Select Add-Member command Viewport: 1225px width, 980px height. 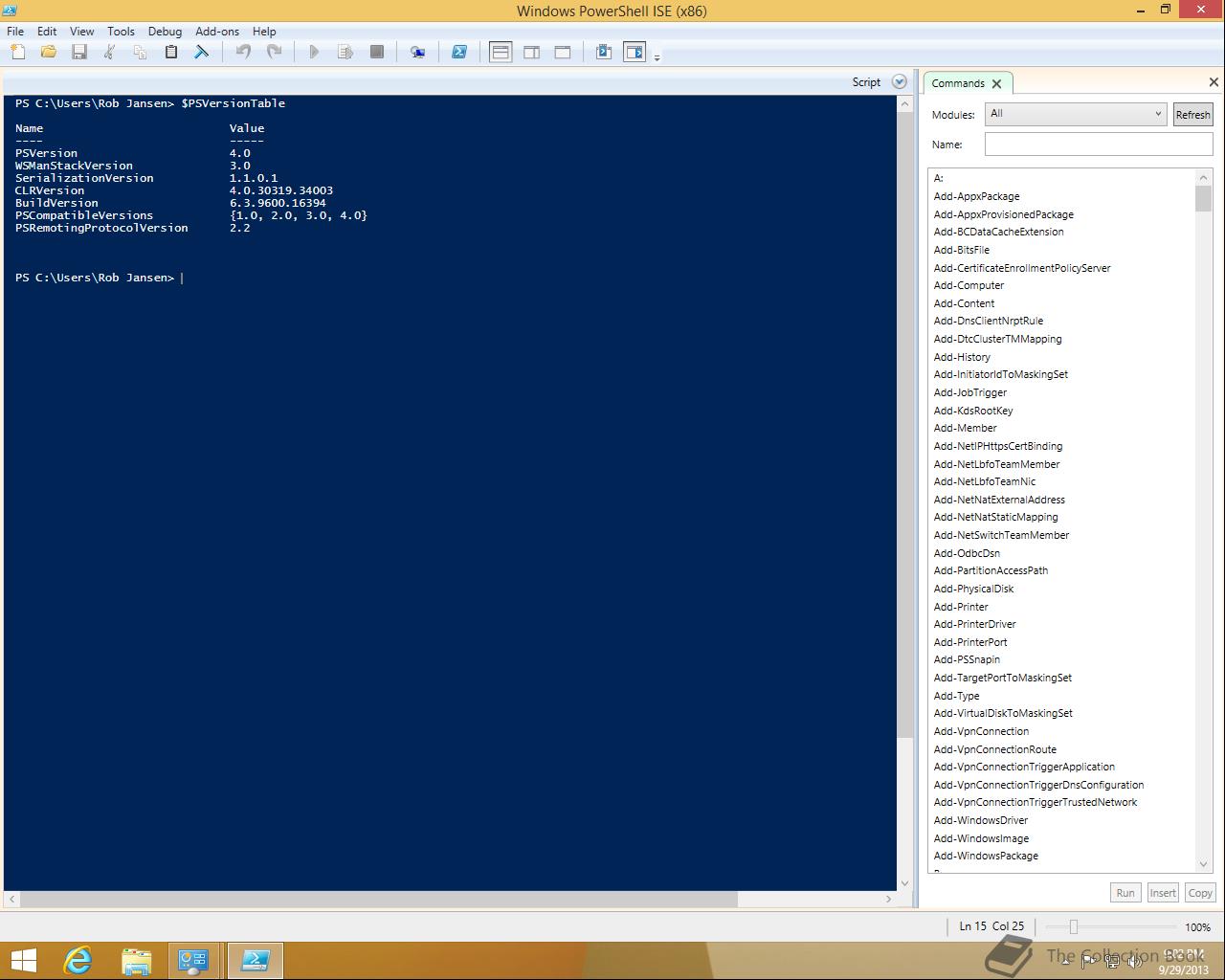pyautogui.click(x=965, y=428)
